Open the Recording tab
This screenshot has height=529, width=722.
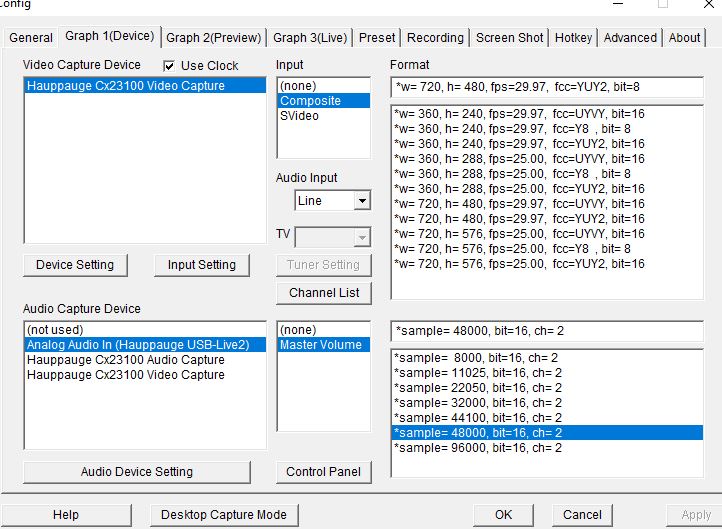435,37
